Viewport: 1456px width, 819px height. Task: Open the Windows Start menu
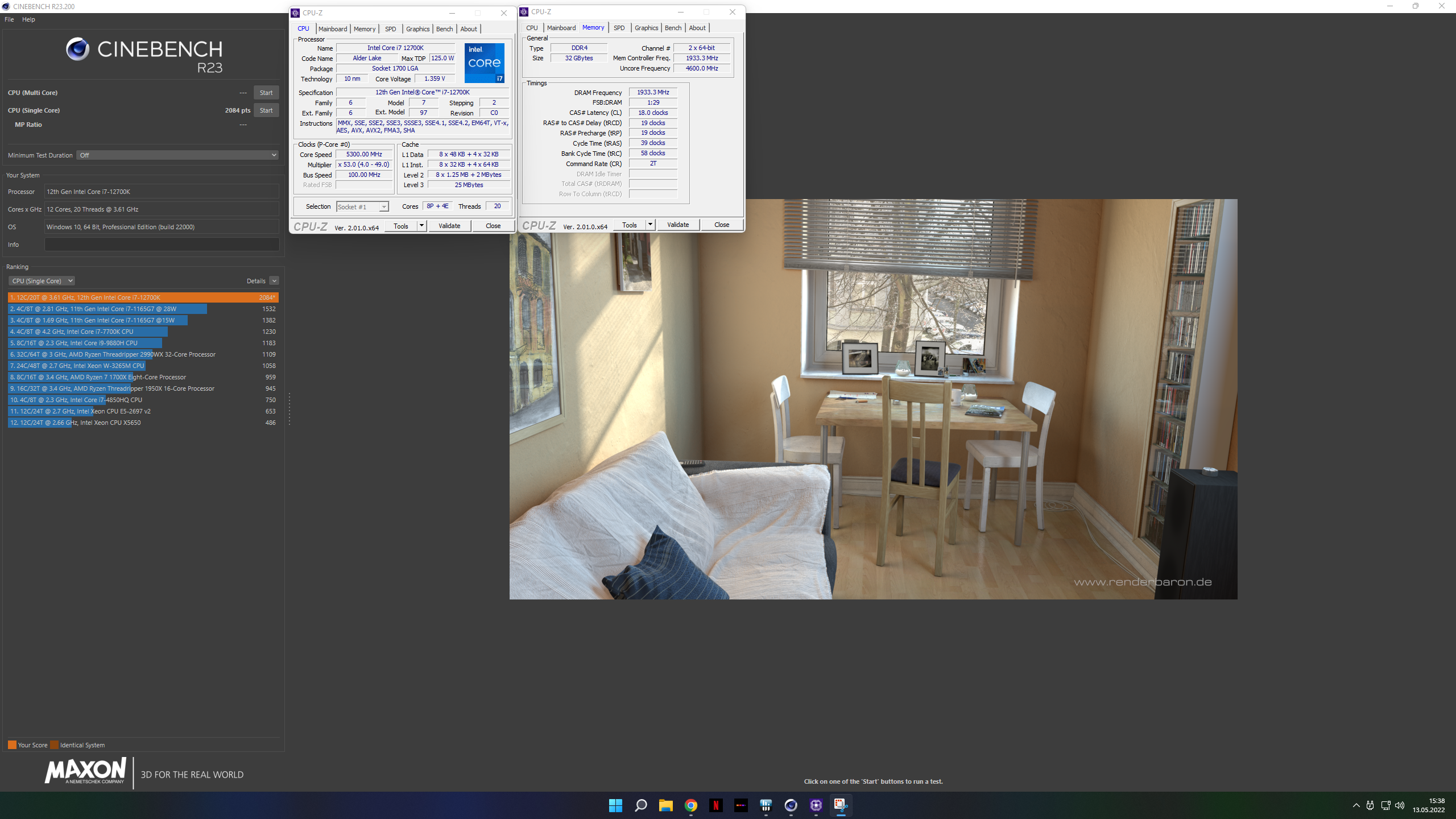(x=615, y=805)
